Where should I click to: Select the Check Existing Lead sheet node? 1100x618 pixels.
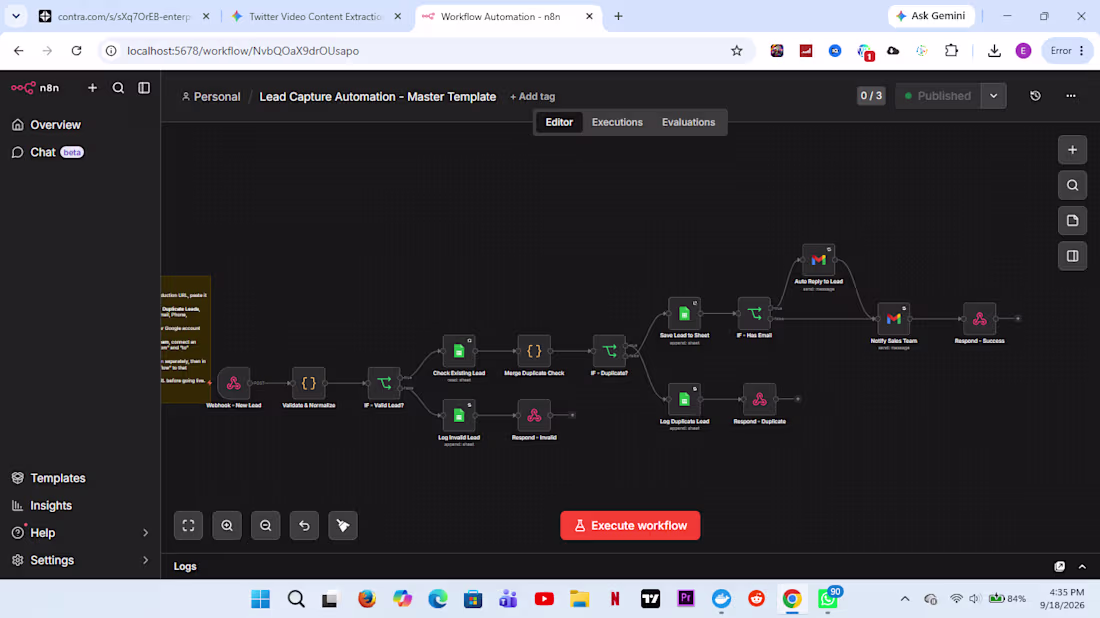[459, 351]
